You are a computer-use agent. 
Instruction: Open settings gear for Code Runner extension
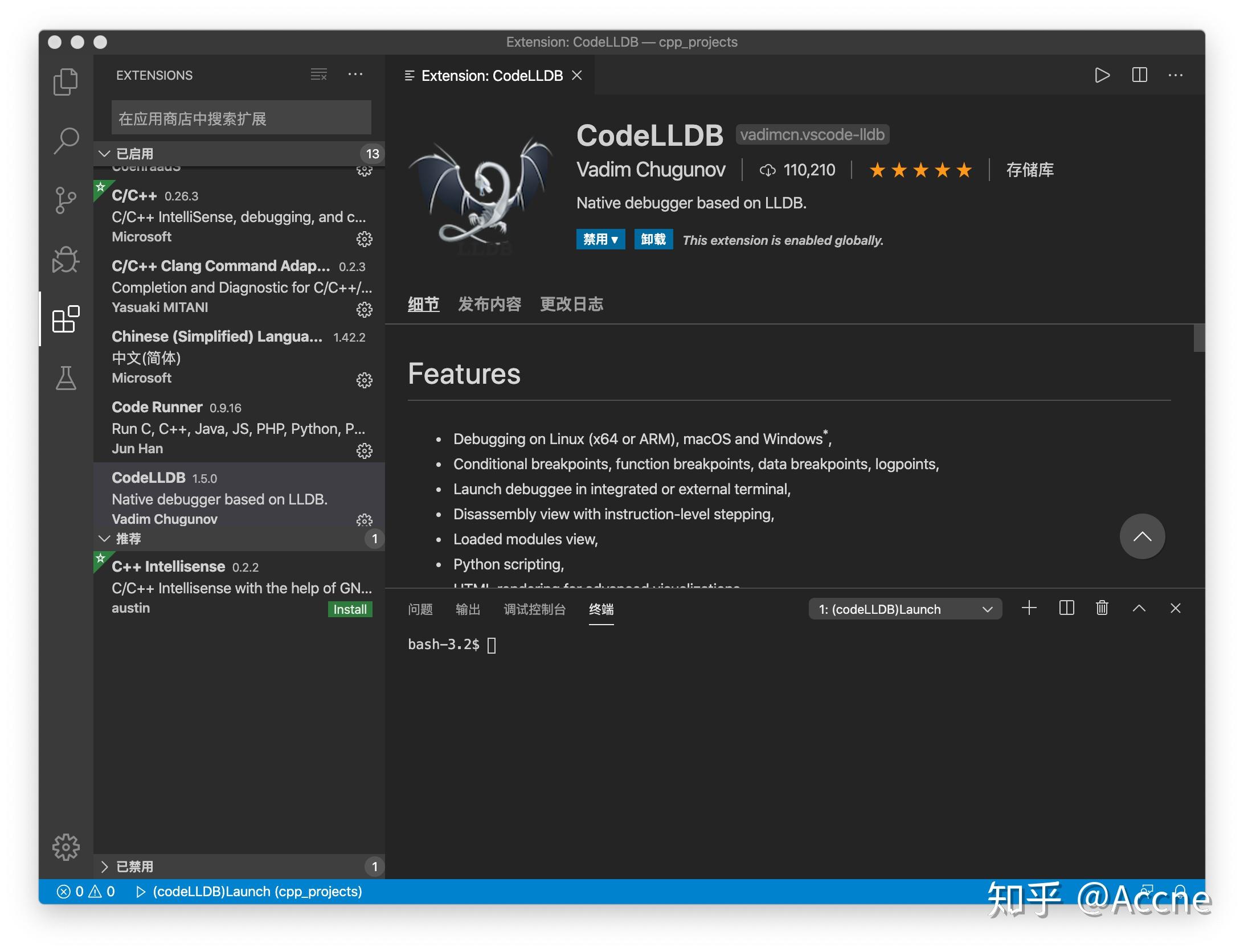pos(365,451)
